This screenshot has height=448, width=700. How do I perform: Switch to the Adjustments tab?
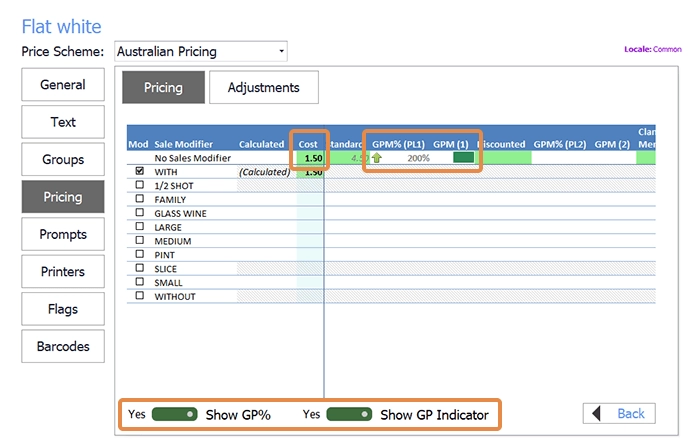tap(264, 87)
